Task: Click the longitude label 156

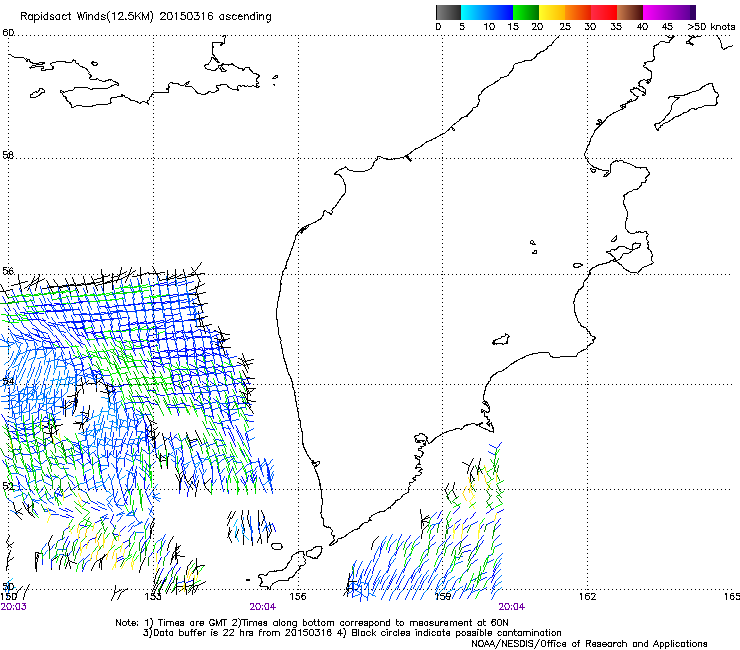Action: click(x=298, y=597)
